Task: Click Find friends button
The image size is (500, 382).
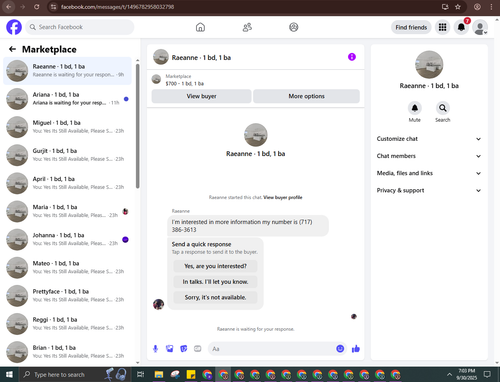Action: pos(411,27)
